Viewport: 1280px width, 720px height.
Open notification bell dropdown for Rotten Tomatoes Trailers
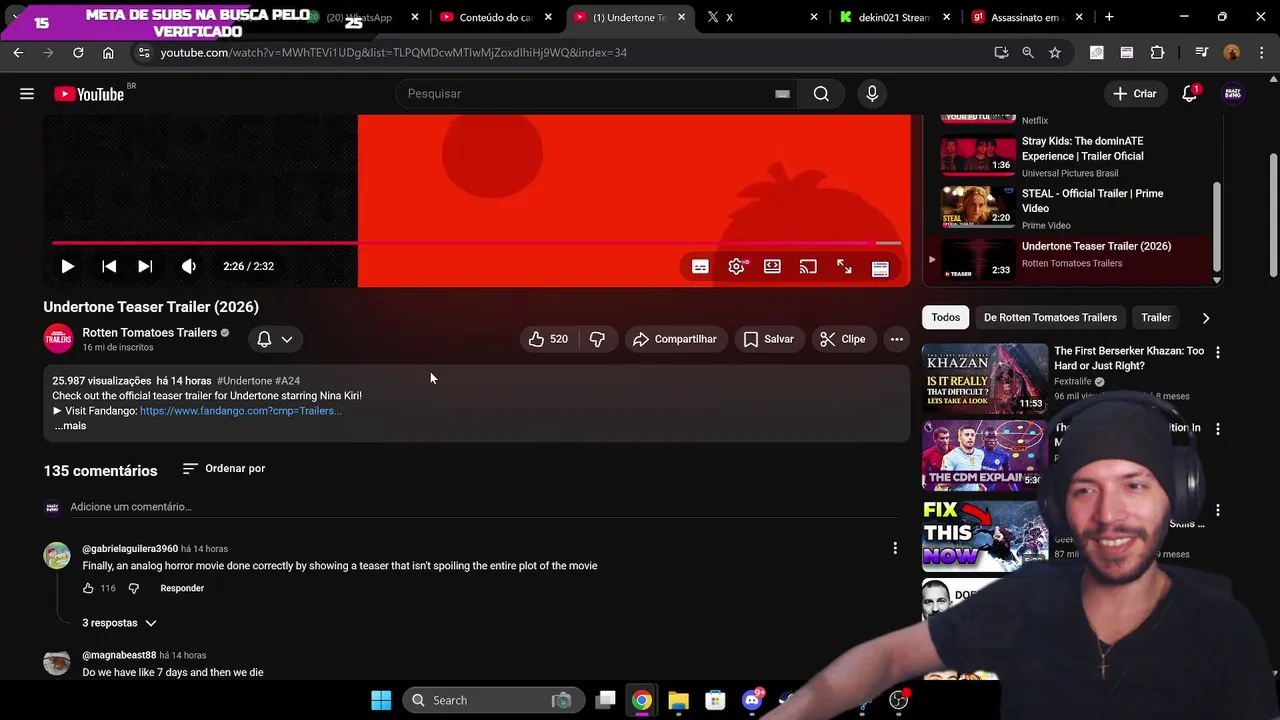pos(274,339)
